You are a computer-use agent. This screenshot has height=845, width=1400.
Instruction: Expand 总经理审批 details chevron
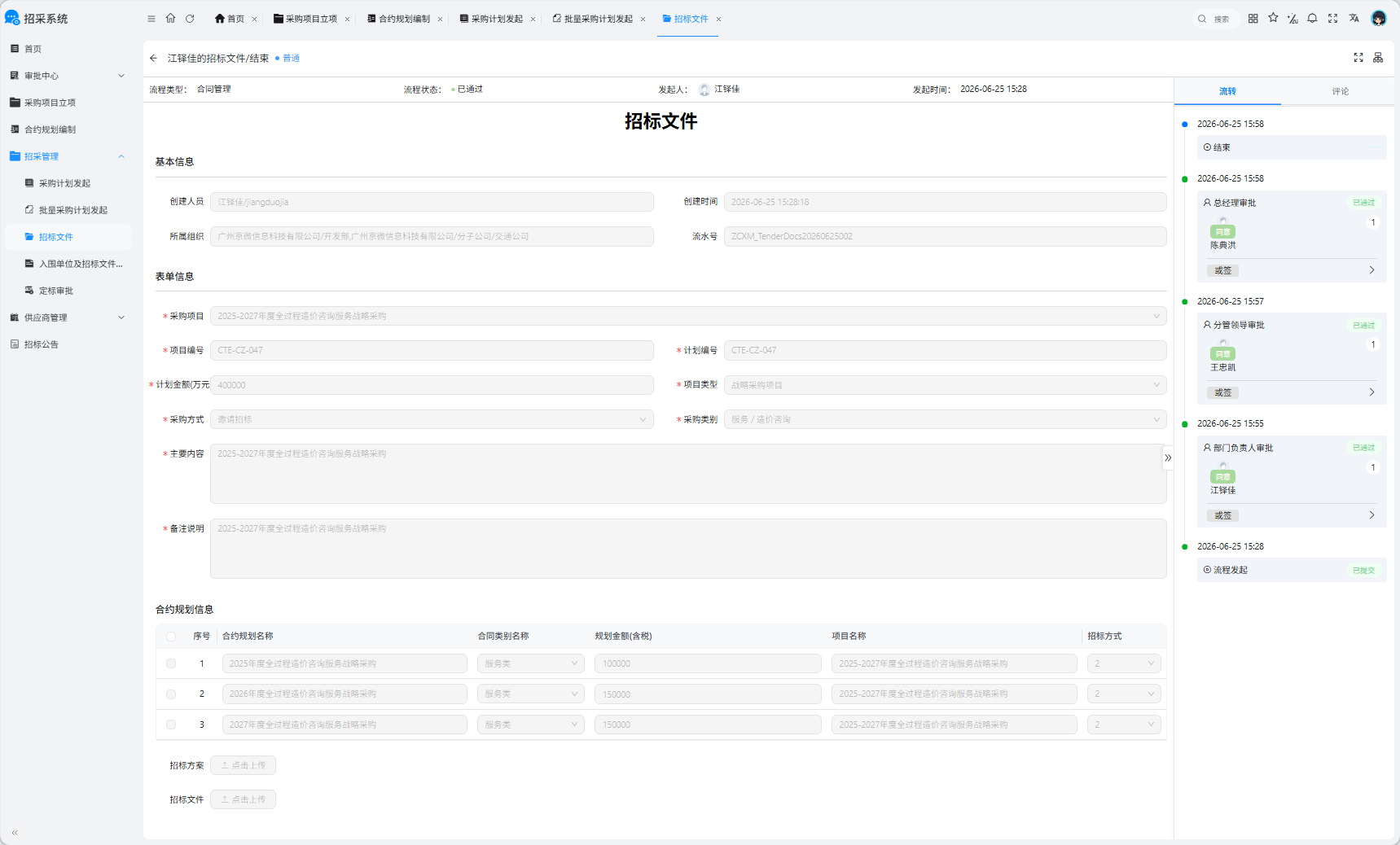point(1371,270)
